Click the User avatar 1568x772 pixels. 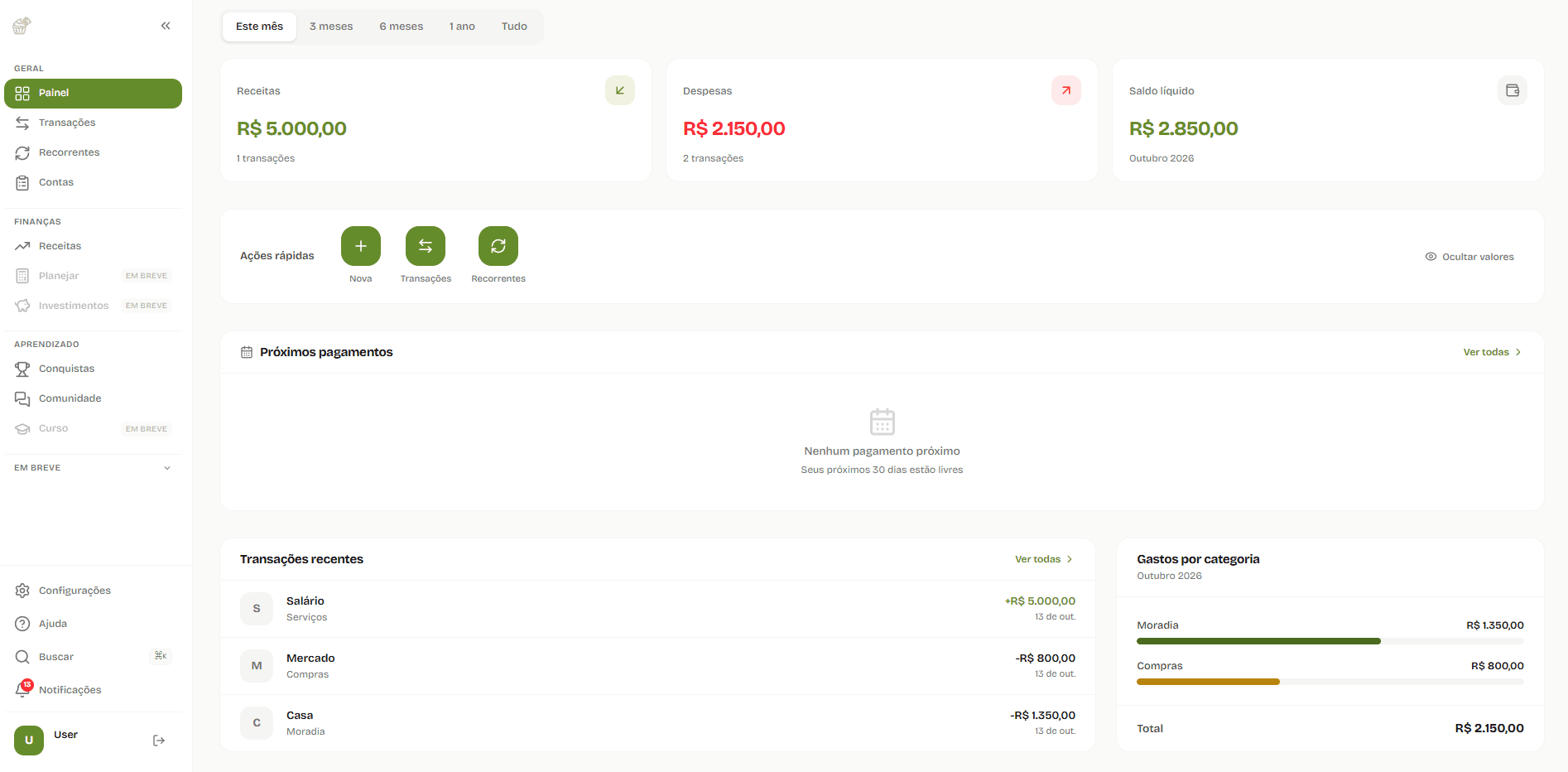coord(29,741)
